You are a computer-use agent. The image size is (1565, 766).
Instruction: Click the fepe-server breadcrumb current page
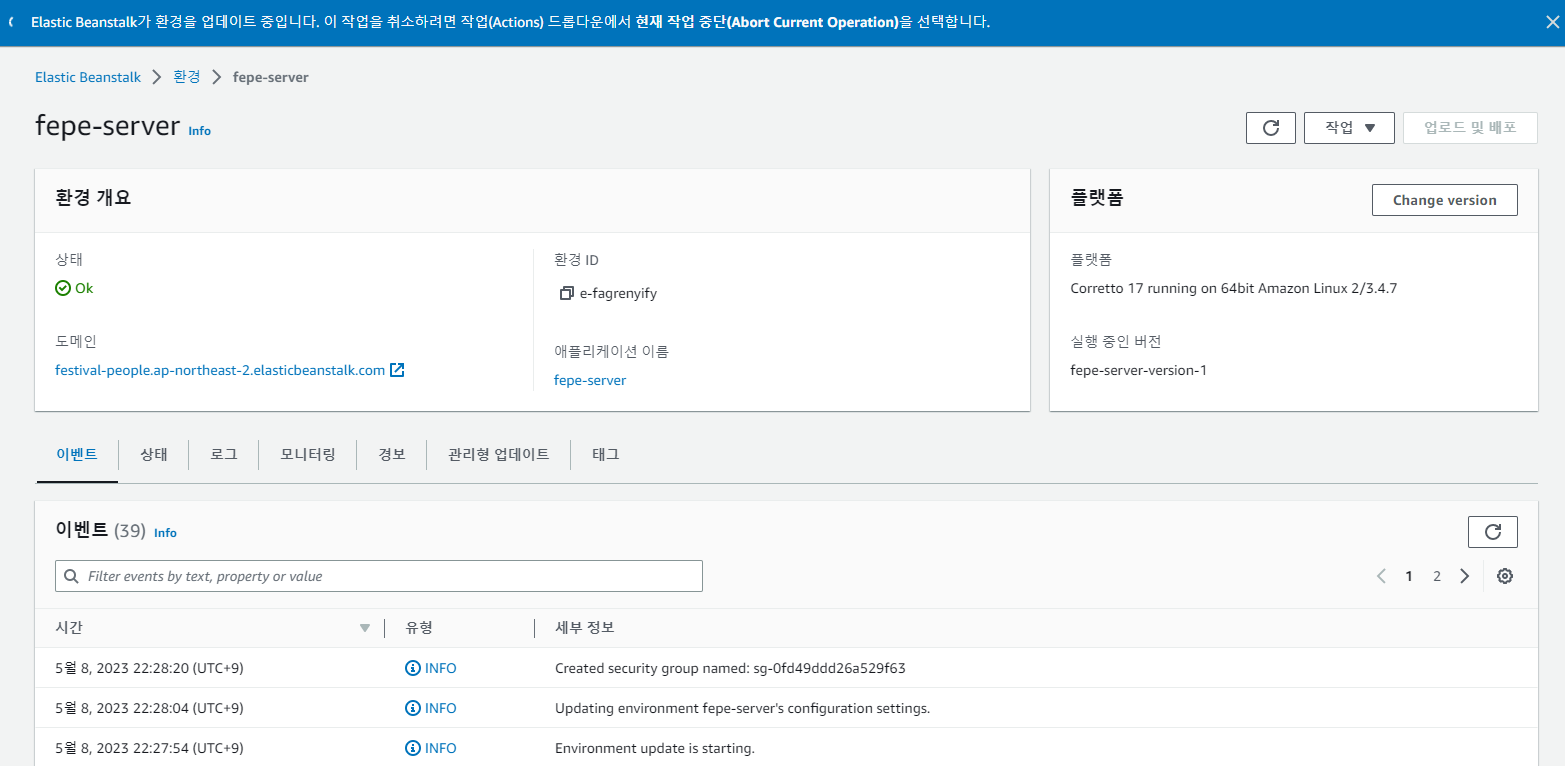click(x=270, y=77)
